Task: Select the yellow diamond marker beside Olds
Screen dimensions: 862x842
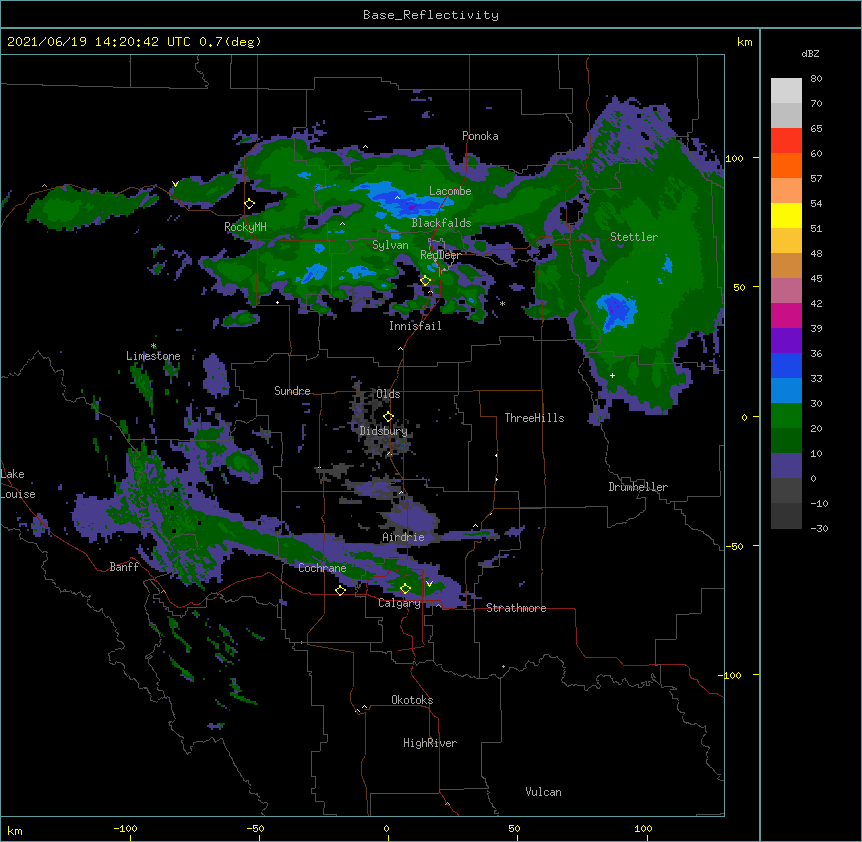Action: coord(388,416)
